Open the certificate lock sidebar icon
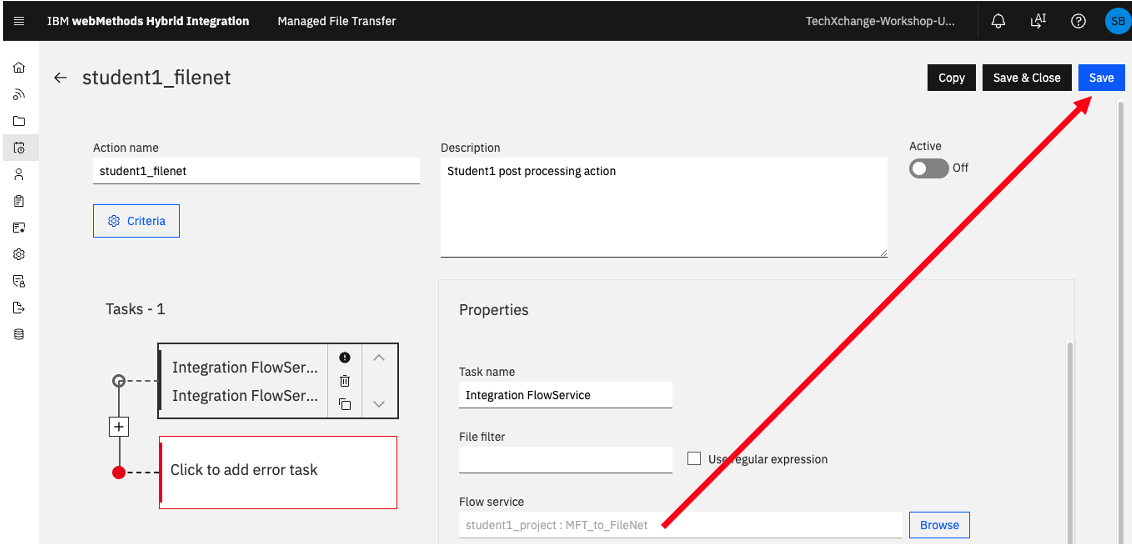Image resolution: width=1132 pixels, height=544 pixels. click(x=19, y=281)
